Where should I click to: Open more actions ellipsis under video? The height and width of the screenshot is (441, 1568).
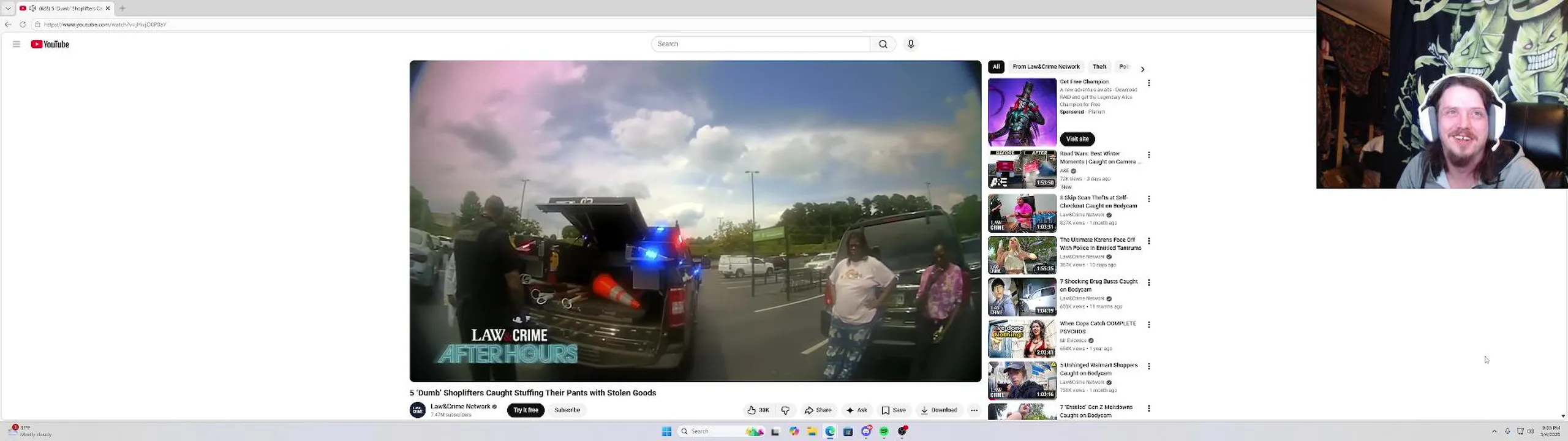[974, 410]
